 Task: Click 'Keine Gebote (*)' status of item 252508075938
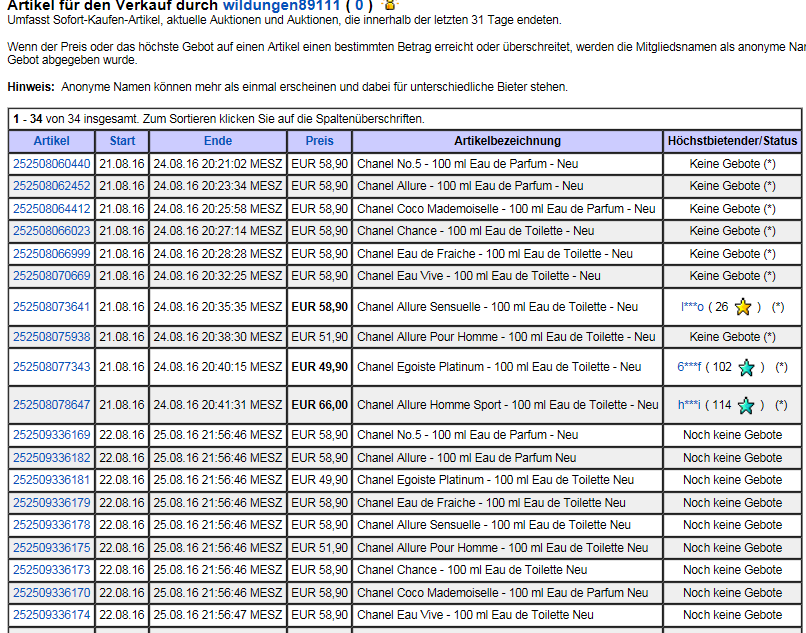coord(732,337)
